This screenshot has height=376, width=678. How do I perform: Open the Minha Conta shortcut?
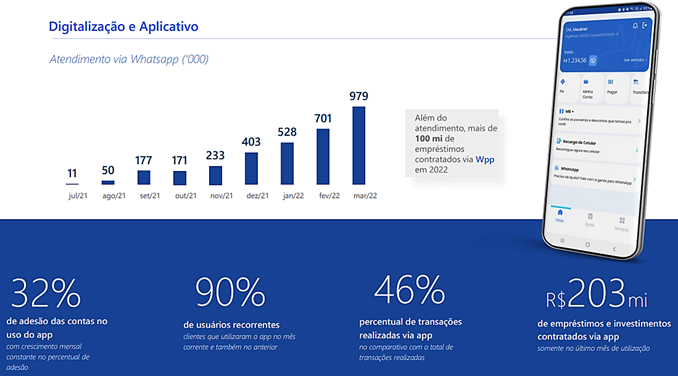(586, 82)
